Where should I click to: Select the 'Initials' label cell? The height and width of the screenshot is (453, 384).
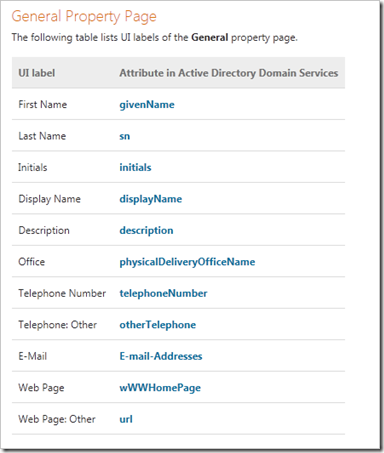click(33, 167)
